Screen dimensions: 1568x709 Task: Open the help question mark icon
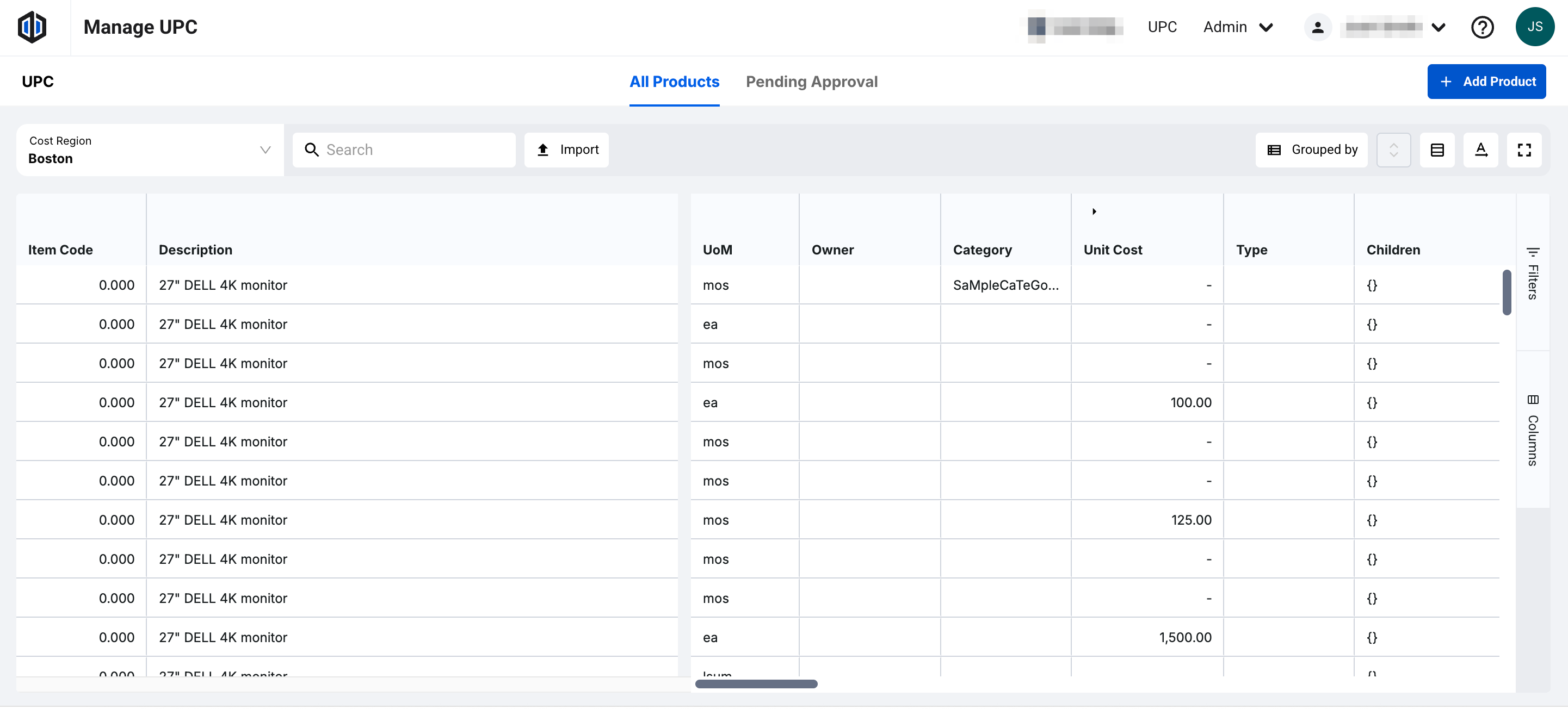pos(1481,27)
